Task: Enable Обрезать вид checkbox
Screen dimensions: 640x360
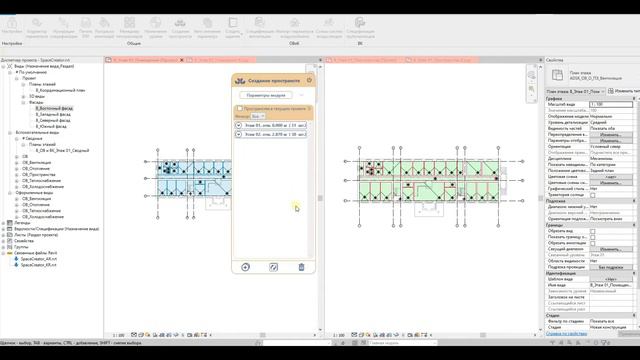Action: coord(593,231)
